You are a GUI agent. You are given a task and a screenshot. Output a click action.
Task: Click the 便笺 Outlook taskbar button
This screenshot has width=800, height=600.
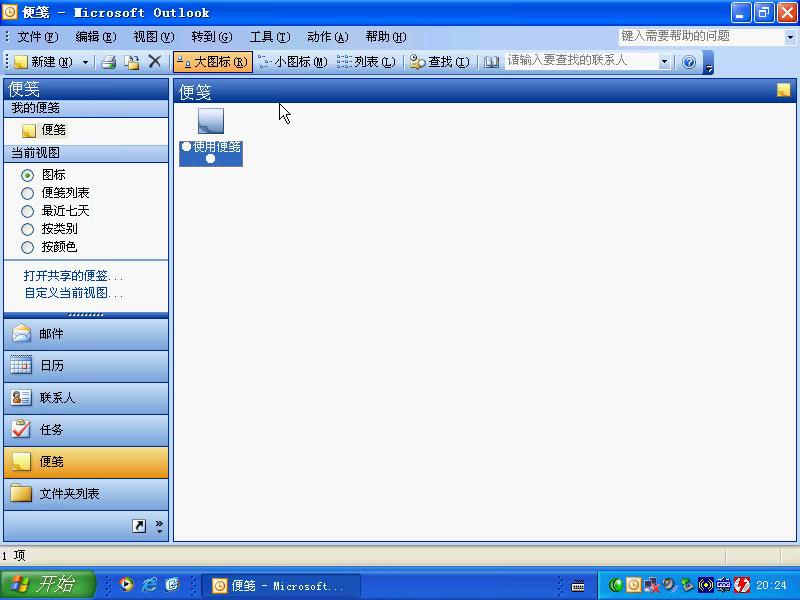point(281,586)
